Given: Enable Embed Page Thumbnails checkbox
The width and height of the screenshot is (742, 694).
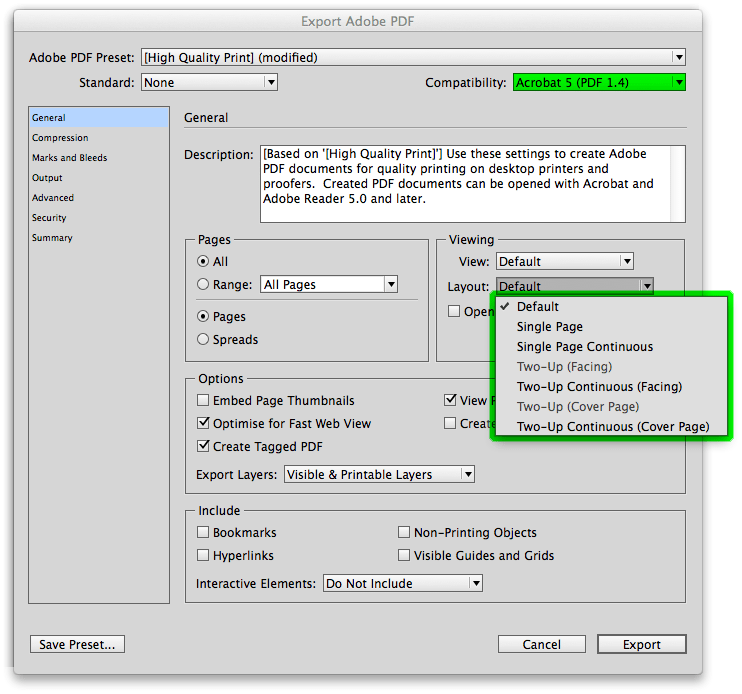Looking at the screenshot, I should tap(203, 400).
